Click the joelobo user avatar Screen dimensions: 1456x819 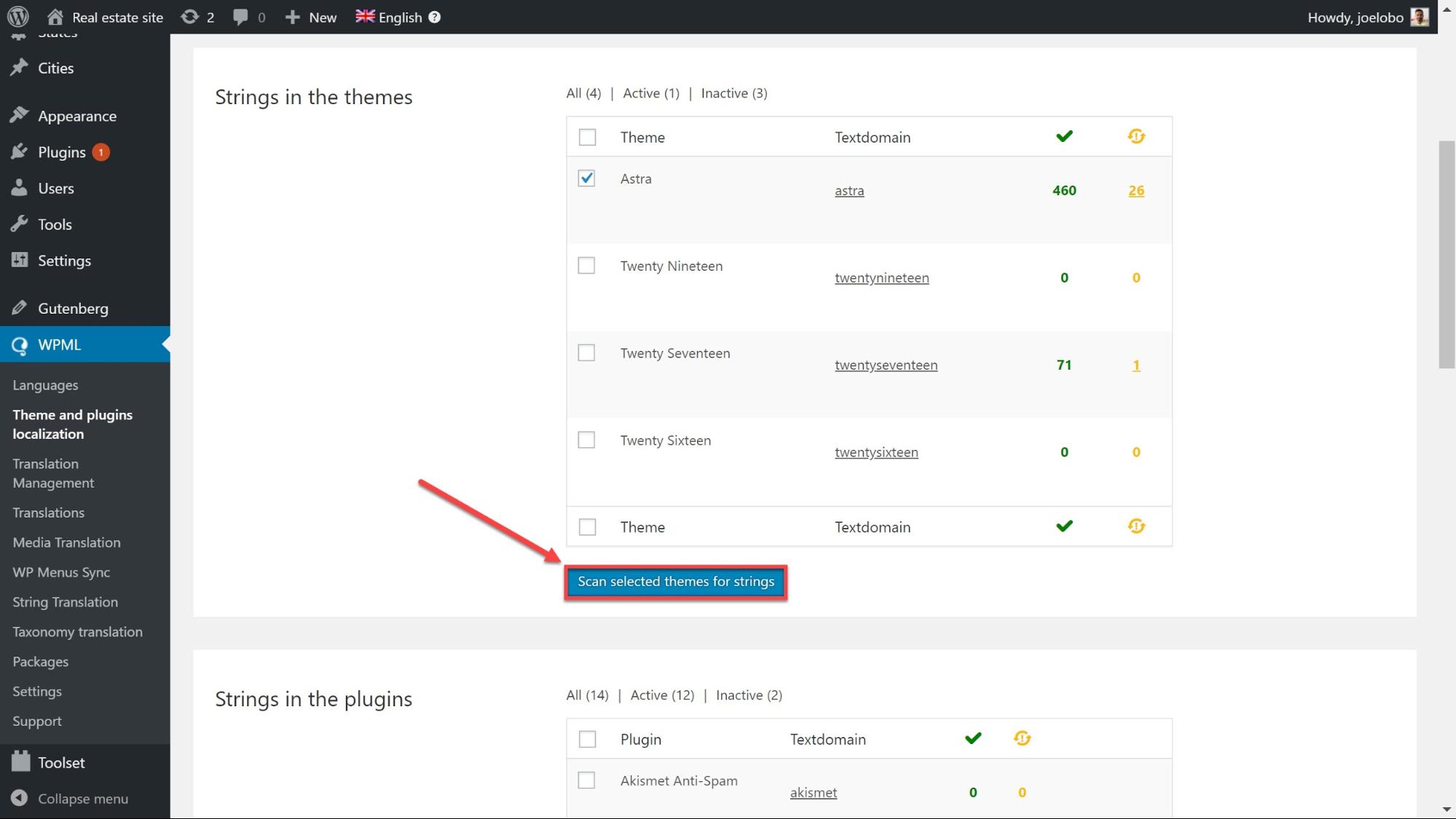click(1420, 17)
